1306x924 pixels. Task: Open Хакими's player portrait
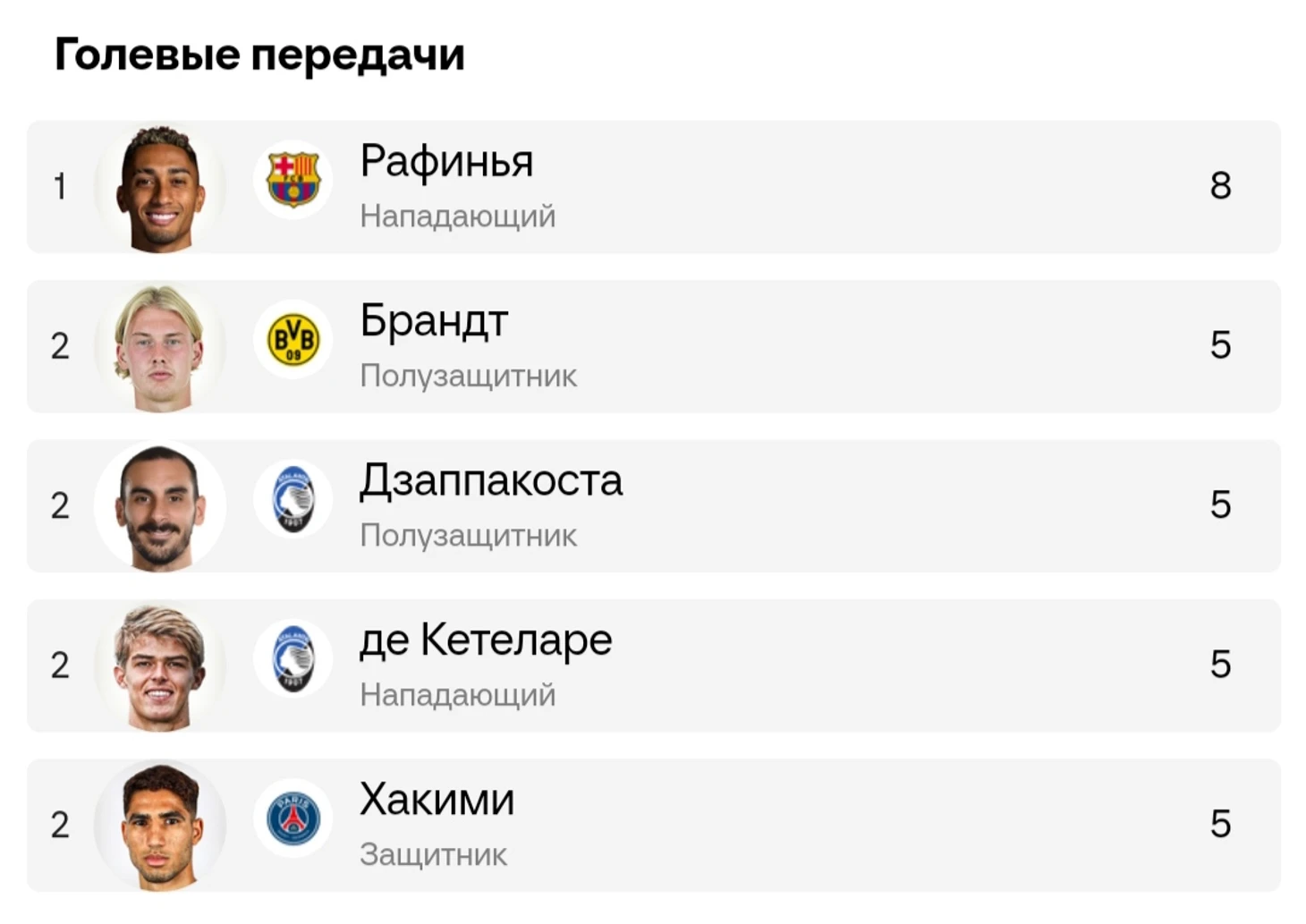pyautogui.click(x=160, y=826)
